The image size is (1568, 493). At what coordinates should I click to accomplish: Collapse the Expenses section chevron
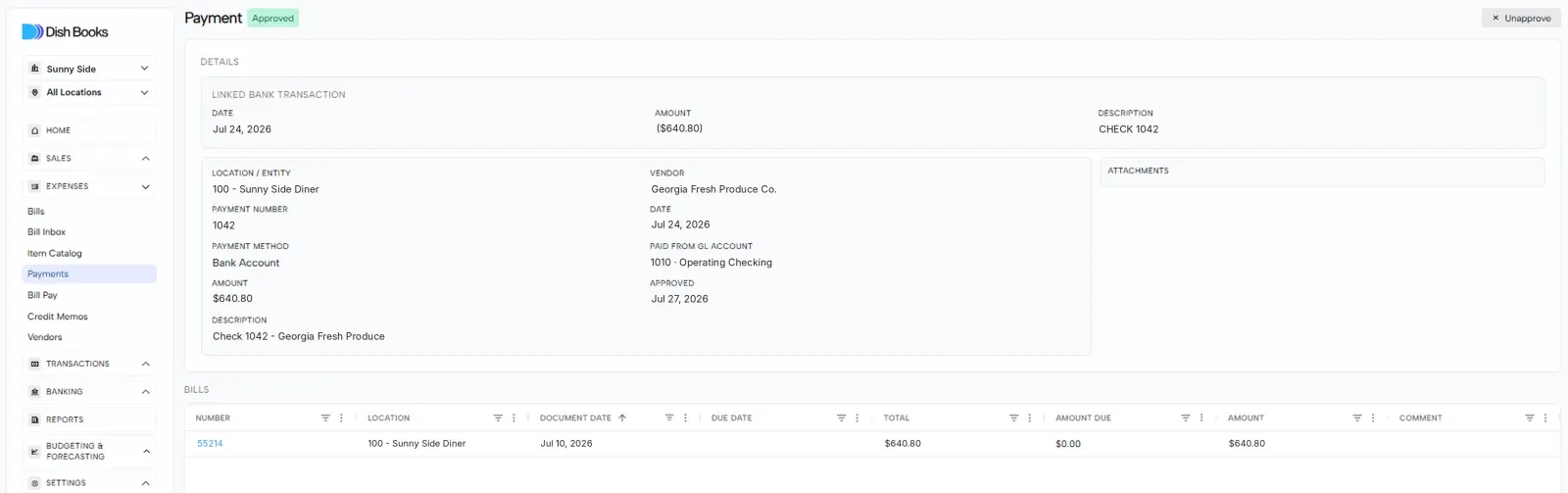pos(145,186)
